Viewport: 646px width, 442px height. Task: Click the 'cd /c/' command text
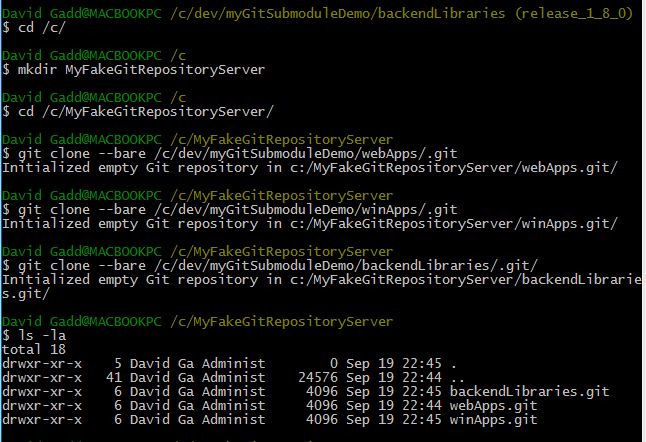[41, 28]
